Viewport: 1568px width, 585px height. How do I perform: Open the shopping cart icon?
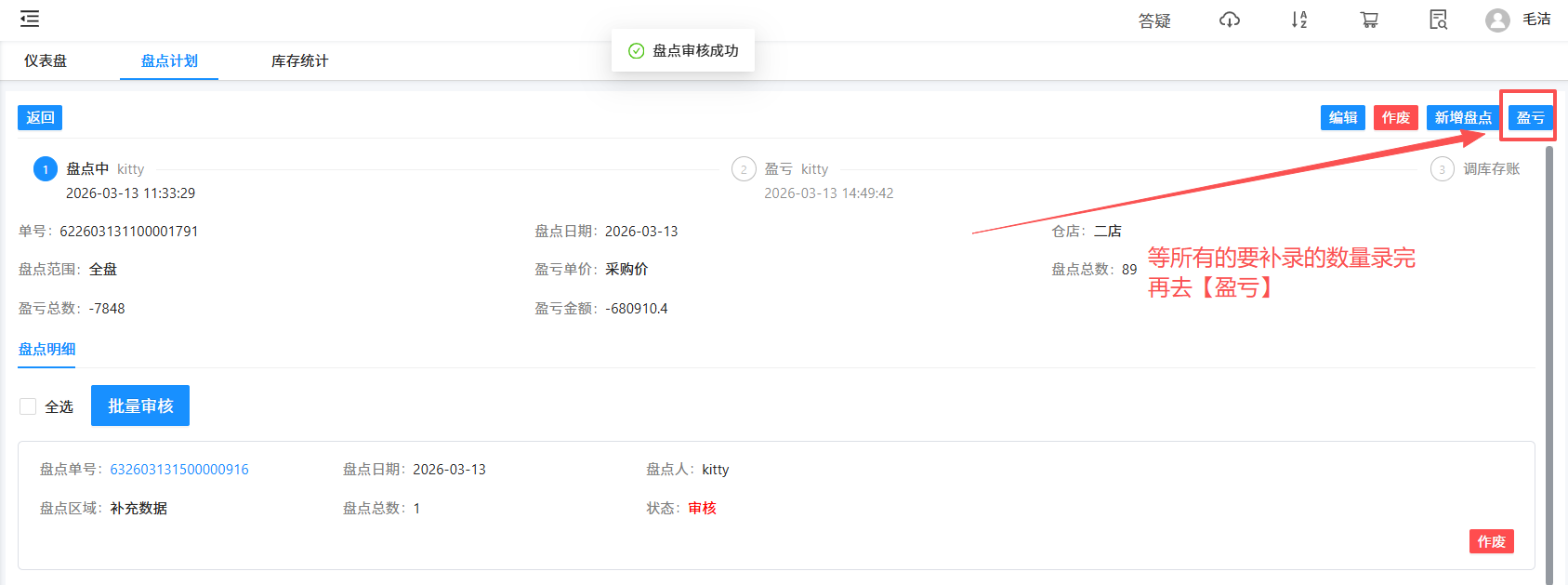(x=1368, y=20)
